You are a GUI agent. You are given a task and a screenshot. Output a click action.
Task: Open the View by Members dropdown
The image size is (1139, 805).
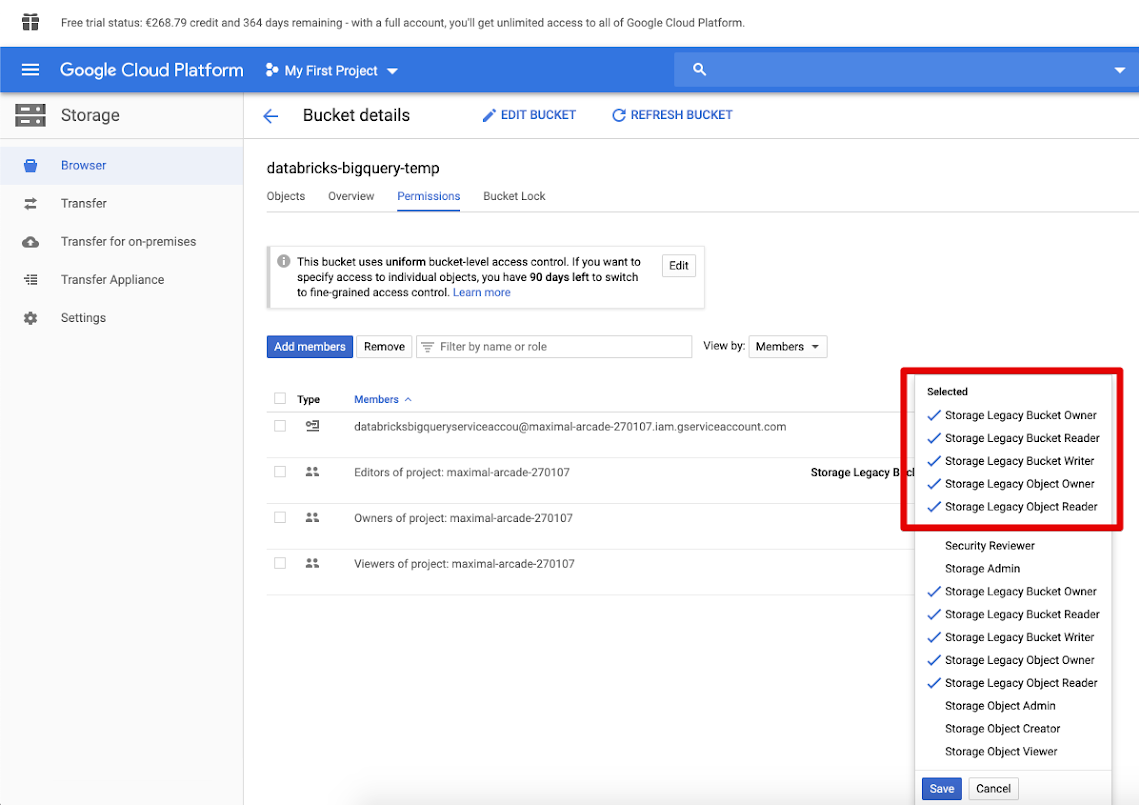click(x=787, y=346)
